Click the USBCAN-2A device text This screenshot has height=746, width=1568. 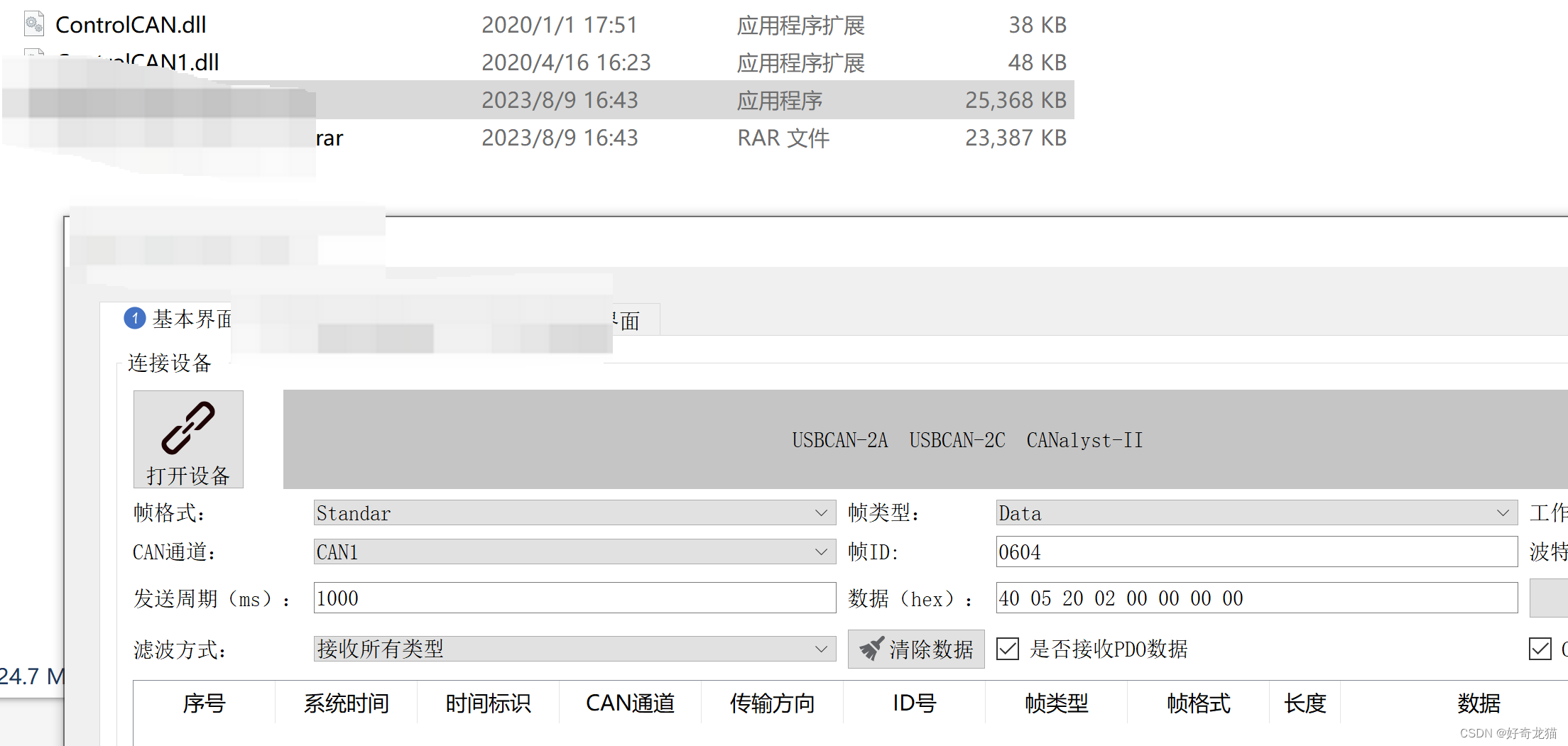840,440
